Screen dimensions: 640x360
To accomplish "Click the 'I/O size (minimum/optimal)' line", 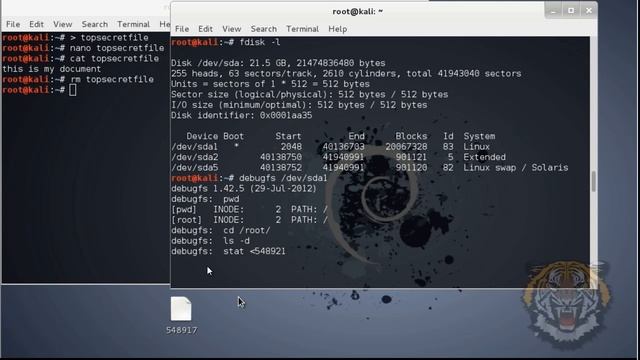I will [299, 105].
